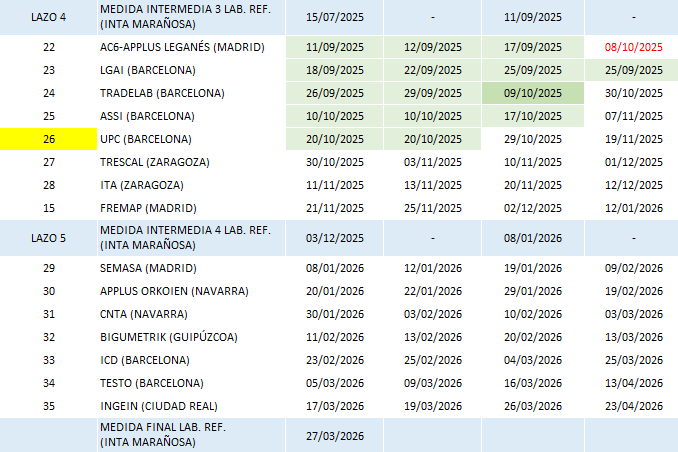Click the final measurement date 27/03/2026

pos(333,435)
